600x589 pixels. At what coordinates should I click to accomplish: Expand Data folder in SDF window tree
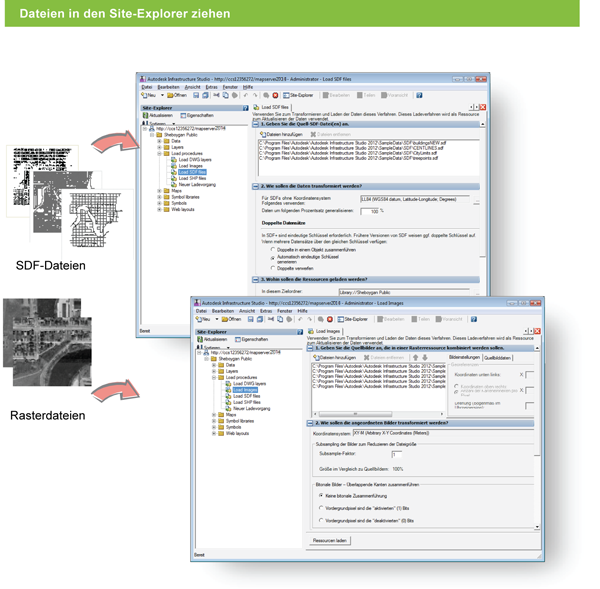tap(160, 141)
